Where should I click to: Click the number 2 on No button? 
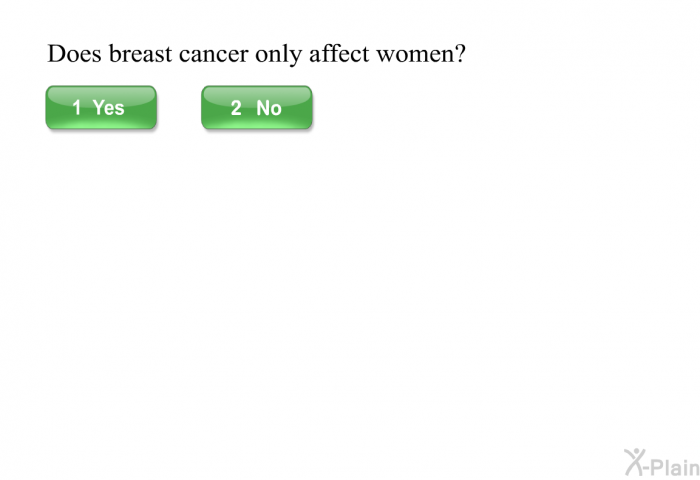(x=236, y=108)
